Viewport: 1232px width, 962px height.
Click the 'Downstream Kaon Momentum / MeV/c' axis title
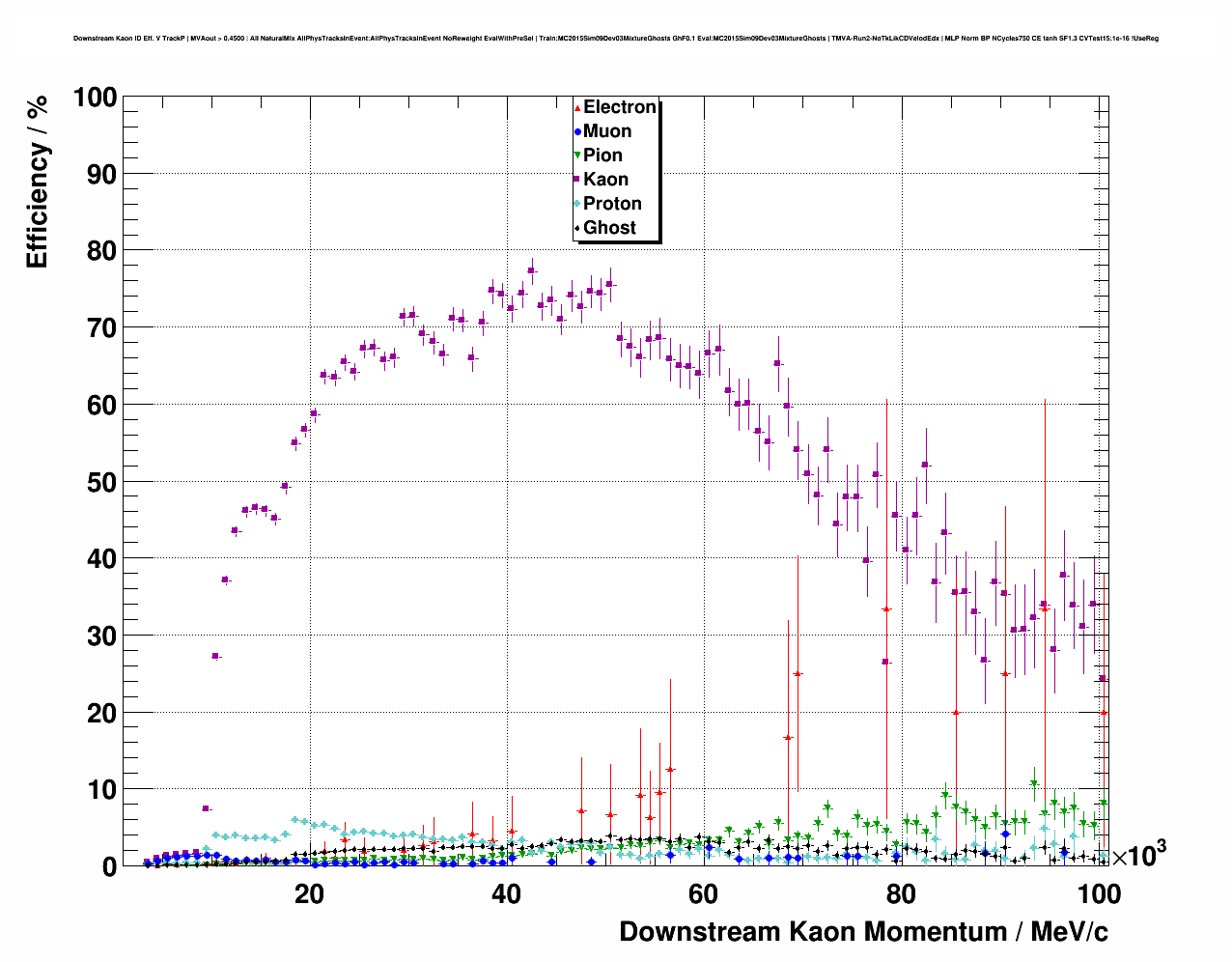tap(863, 932)
